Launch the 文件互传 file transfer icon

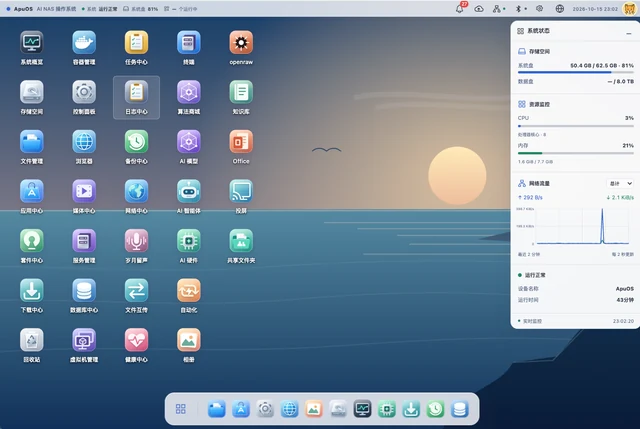click(x=136, y=290)
